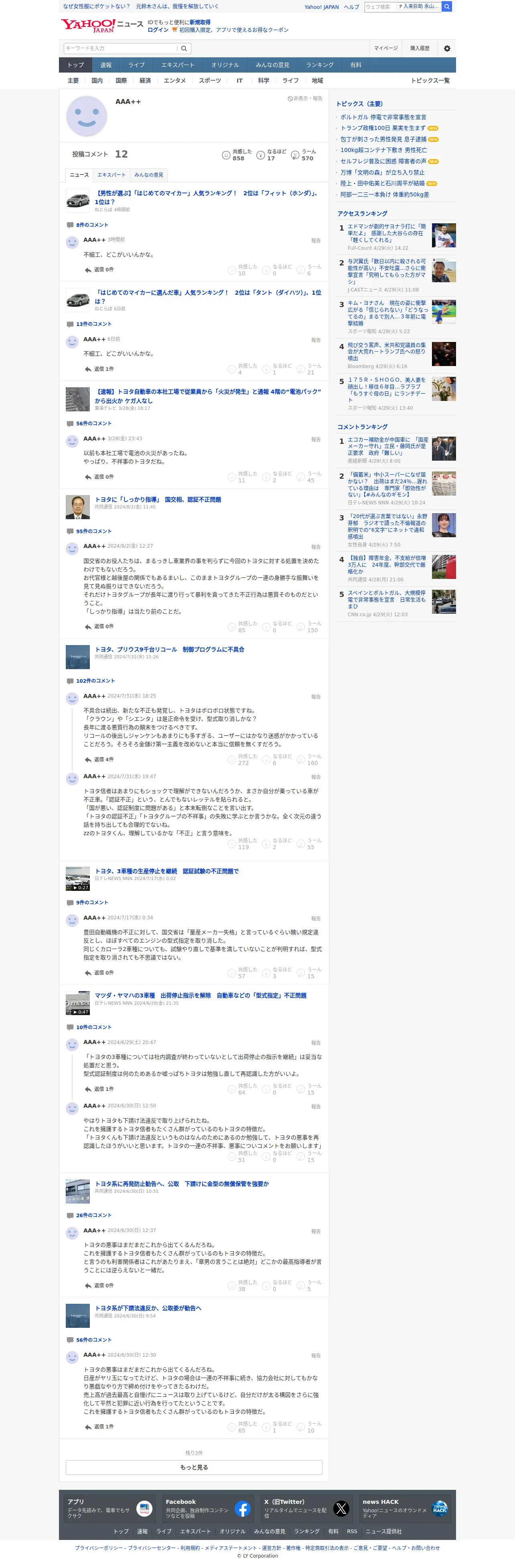Click the 非表示・報告 icon link
Screen dimensions: 515x1568
[305, 98]
